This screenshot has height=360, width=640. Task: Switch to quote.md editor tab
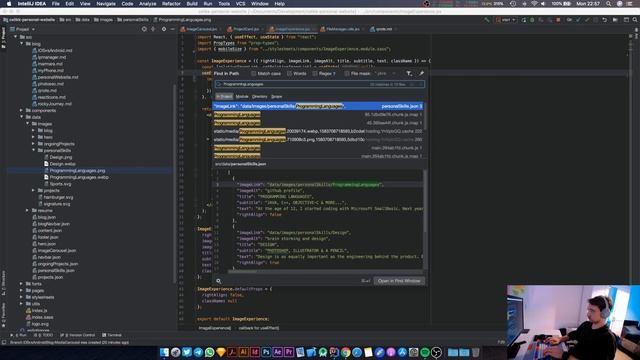[x=383, y=29]
